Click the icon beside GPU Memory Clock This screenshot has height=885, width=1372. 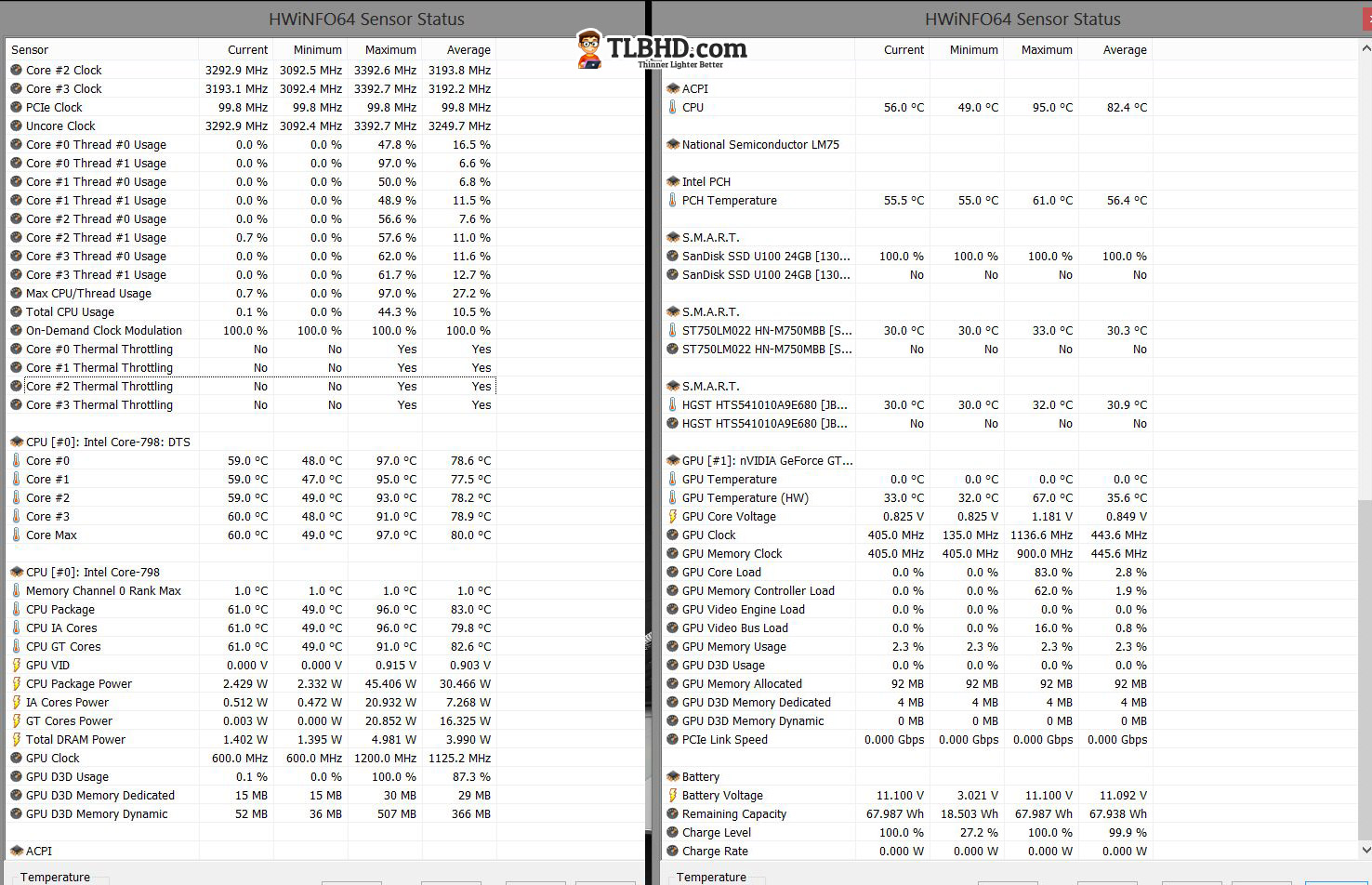673,553
